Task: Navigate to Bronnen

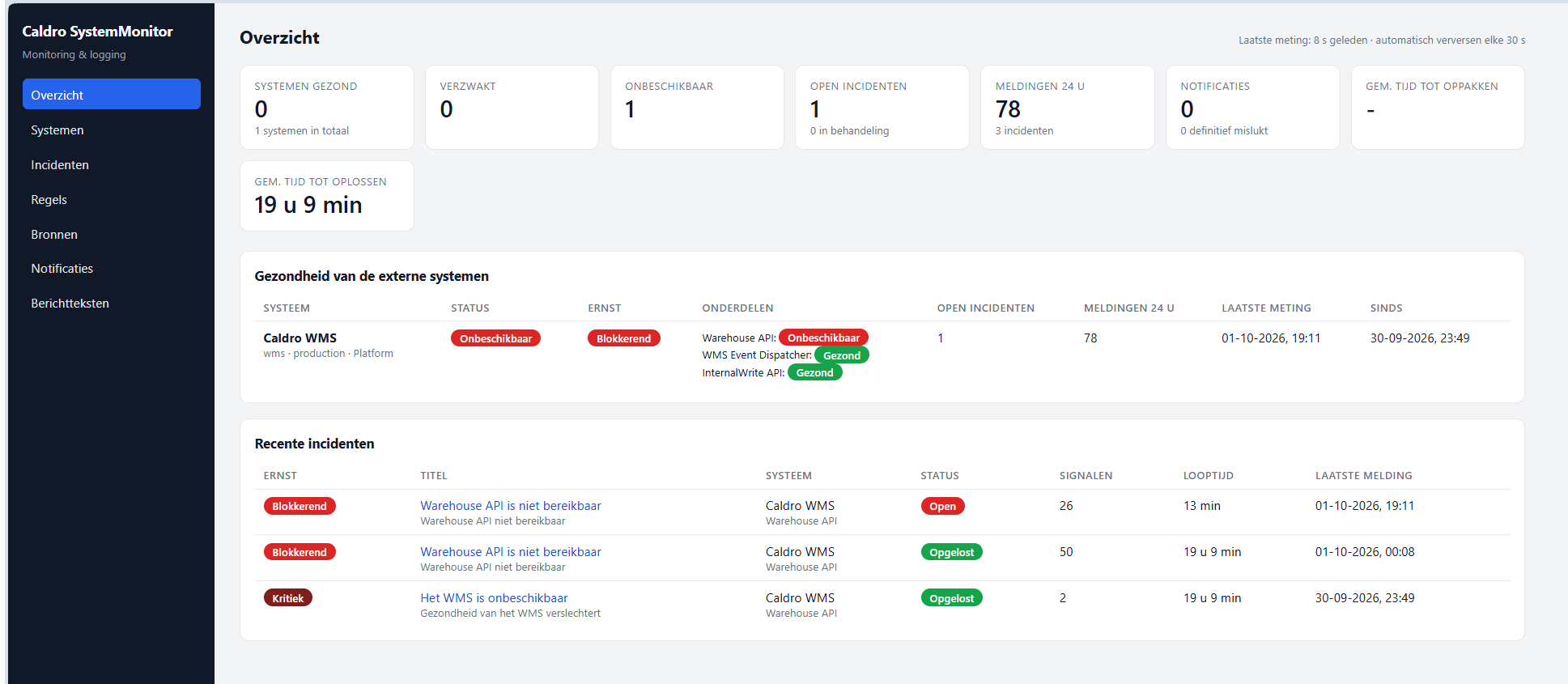Action: point(112,234)
